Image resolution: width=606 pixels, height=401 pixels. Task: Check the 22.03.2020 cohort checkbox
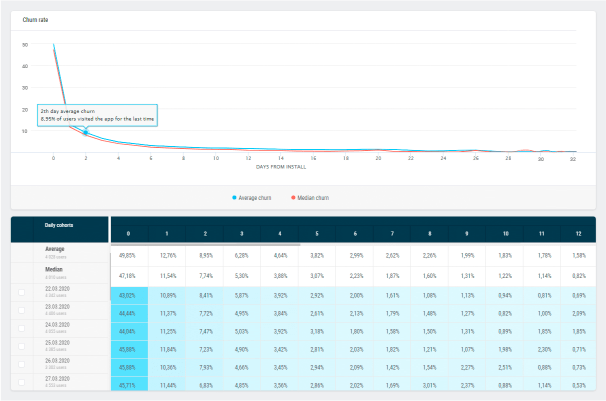[21, 297]
